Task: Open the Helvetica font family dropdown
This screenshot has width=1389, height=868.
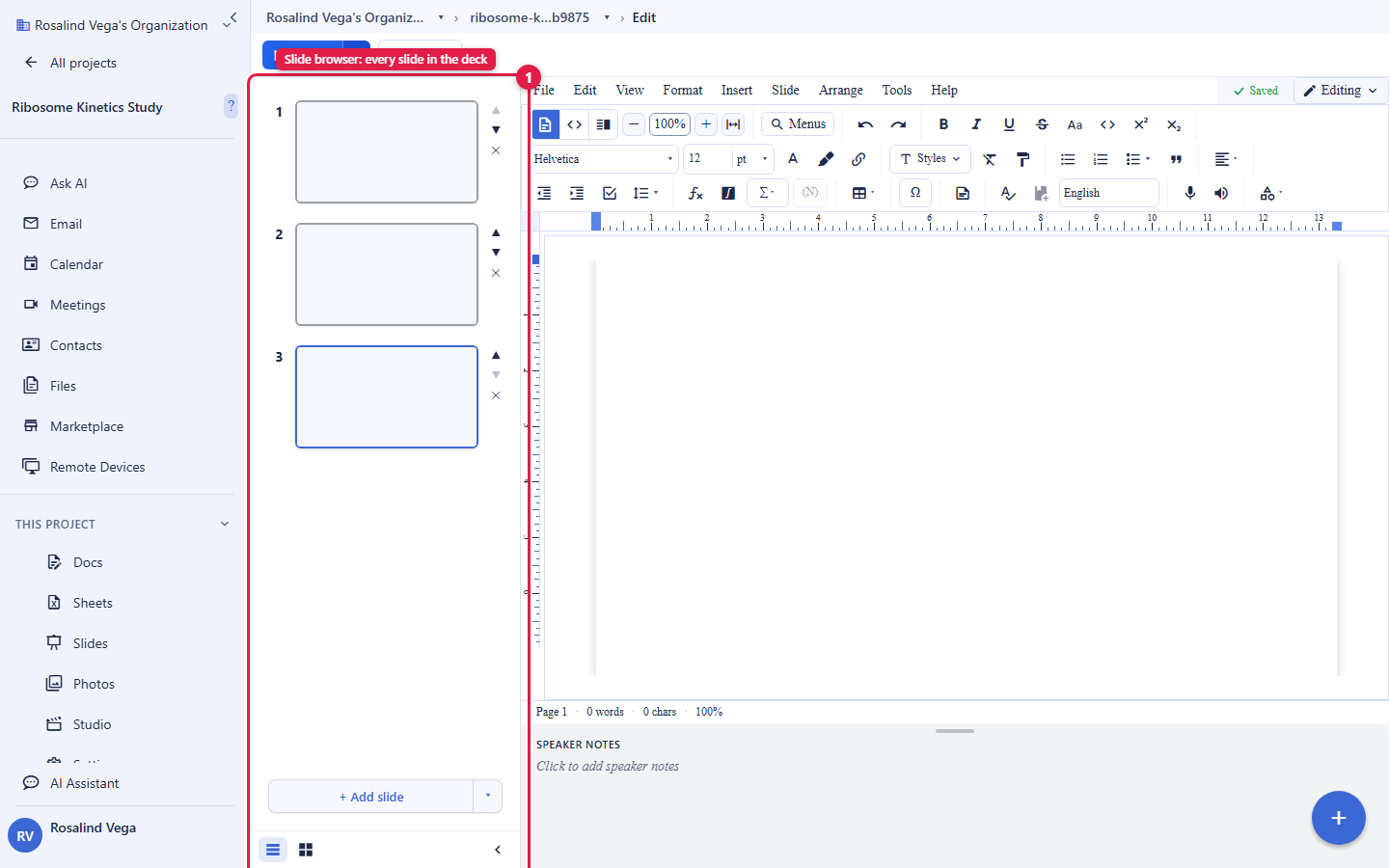Action: [605, 159]
